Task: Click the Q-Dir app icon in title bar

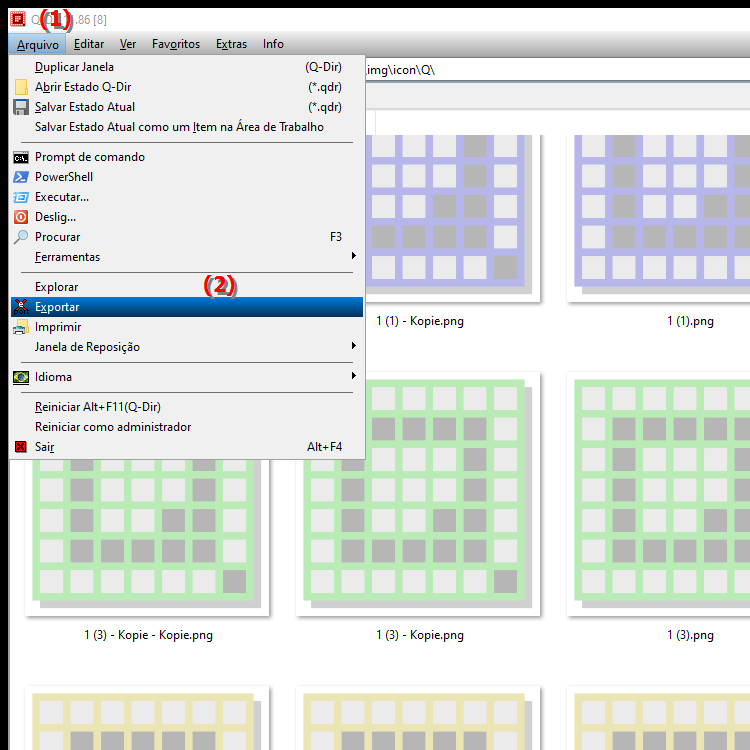Action: coord(18,19)
